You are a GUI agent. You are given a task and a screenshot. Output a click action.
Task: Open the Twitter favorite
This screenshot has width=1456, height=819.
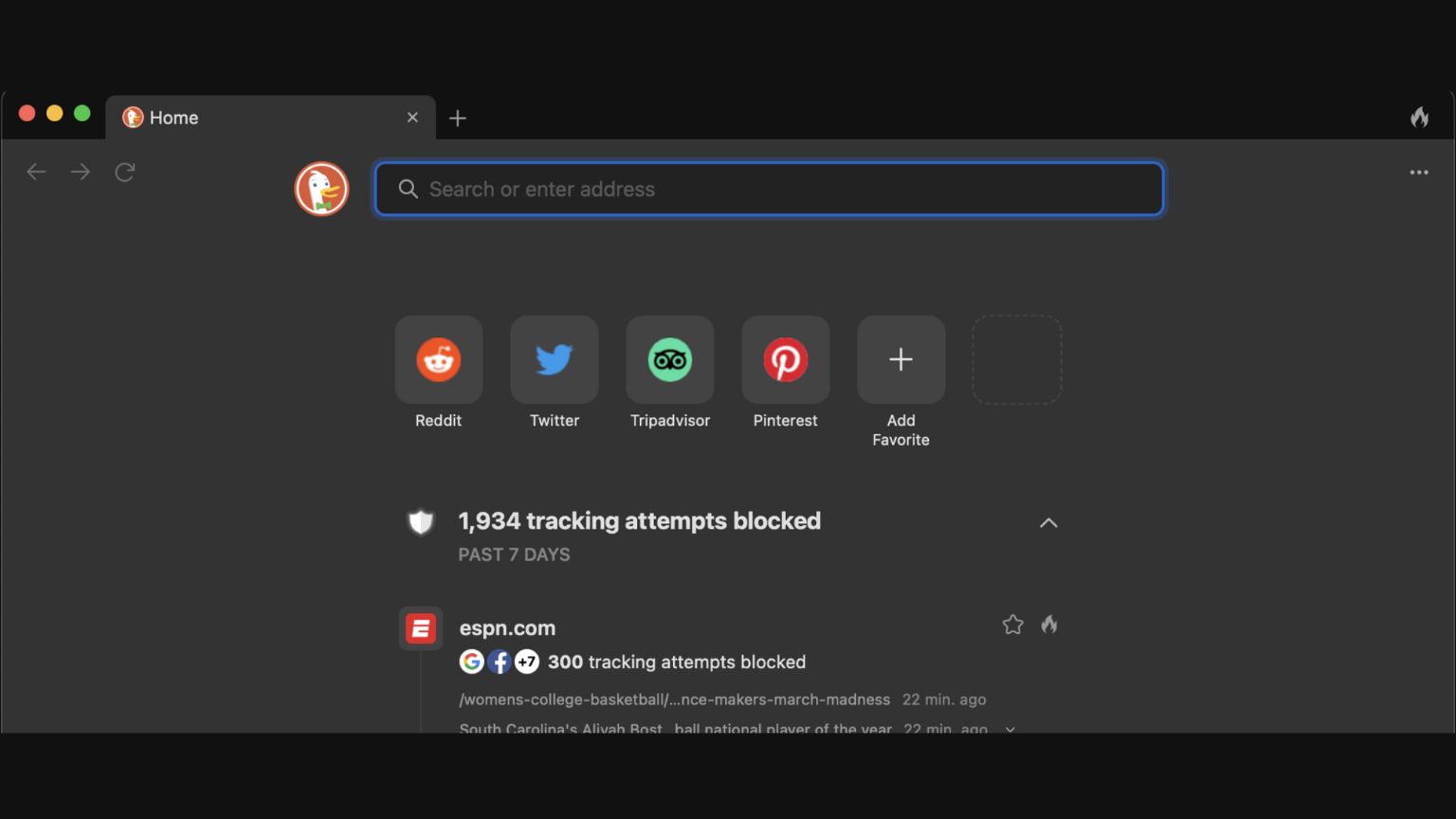554,360
